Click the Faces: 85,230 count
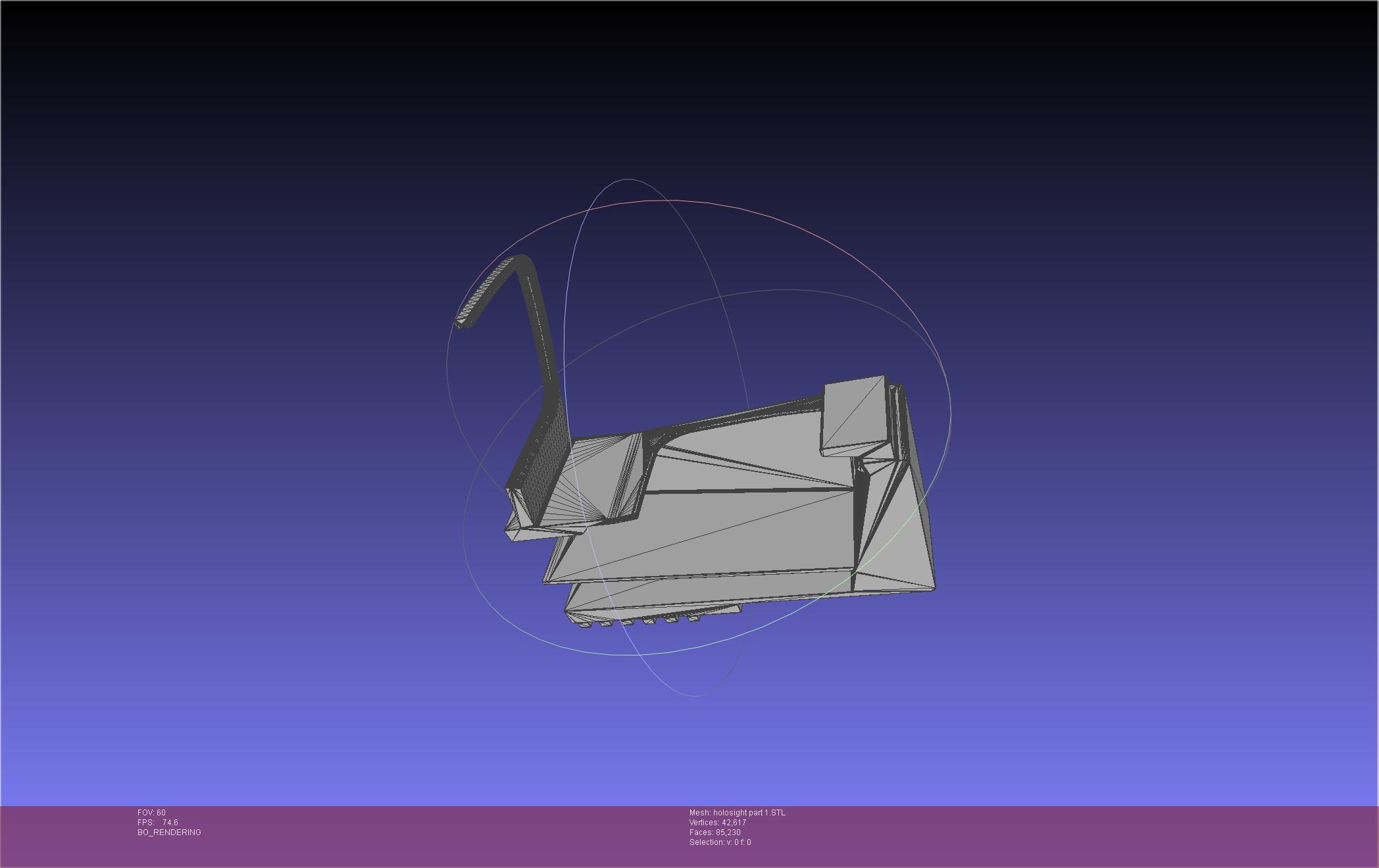This screenshot has height=868, width=1379. [715, 832]
